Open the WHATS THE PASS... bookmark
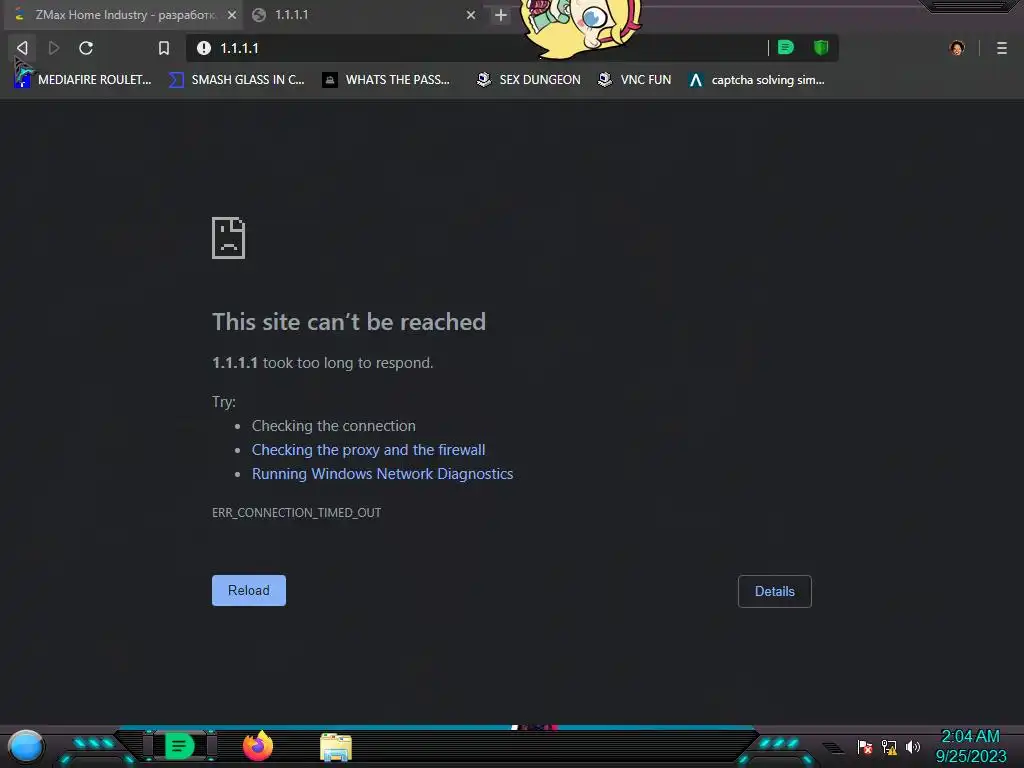The image size is (1024, 768). (x=387, y=80)
